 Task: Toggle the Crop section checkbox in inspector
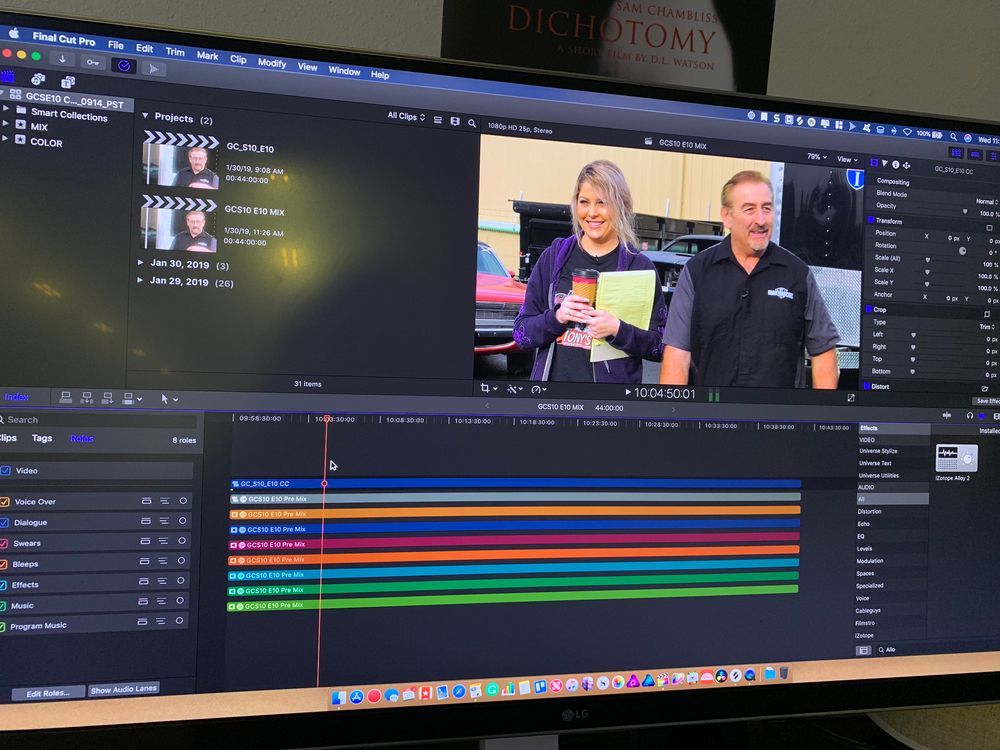click(869, 309)
